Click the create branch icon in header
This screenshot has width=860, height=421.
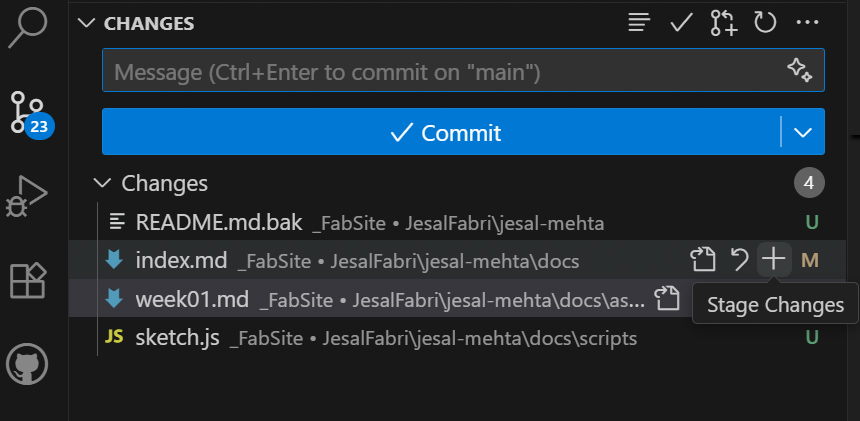click(x=724, y=23)
